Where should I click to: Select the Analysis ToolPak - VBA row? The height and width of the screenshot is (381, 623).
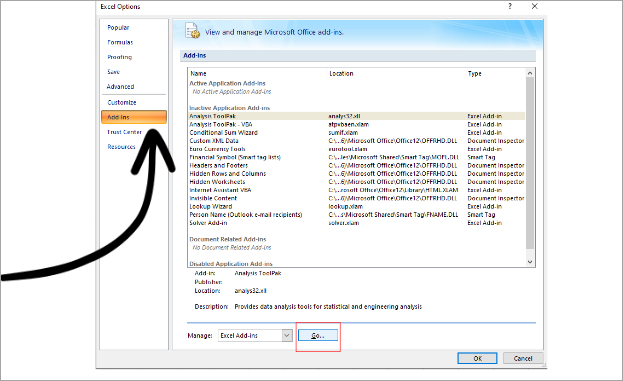coord(357,124)
